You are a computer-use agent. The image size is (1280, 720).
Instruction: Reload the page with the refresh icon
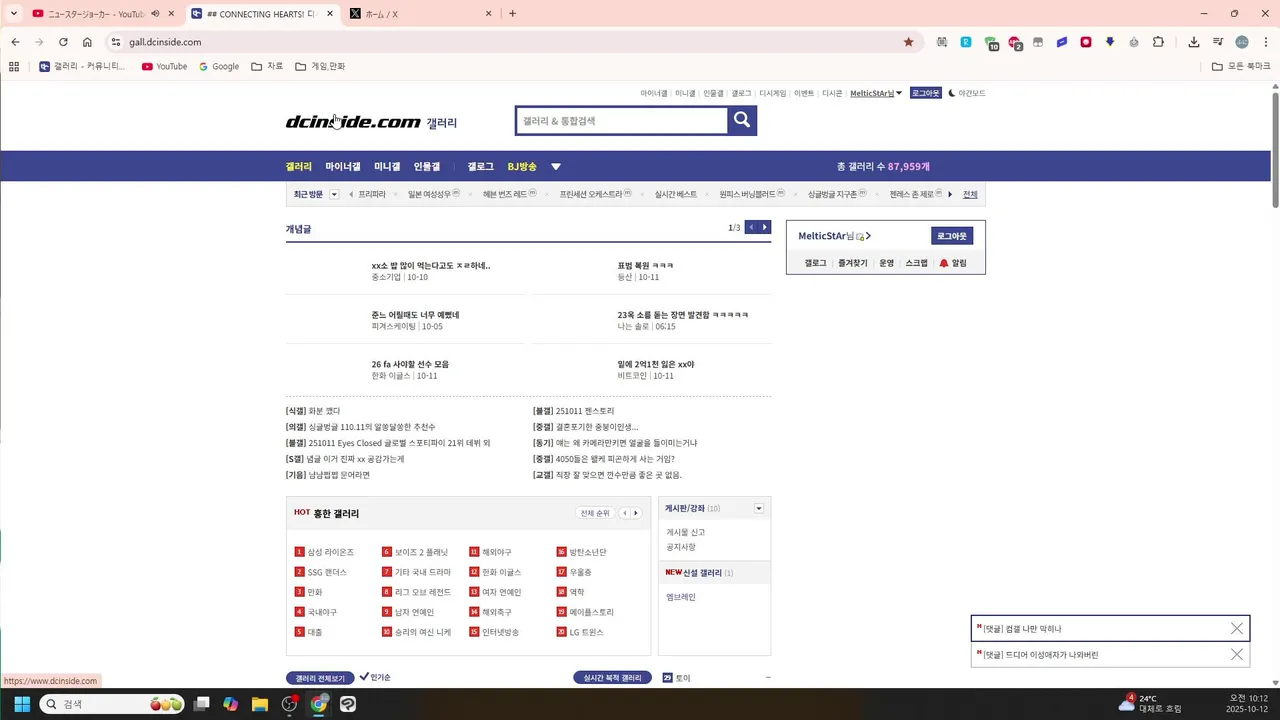(x=63, y=42)
